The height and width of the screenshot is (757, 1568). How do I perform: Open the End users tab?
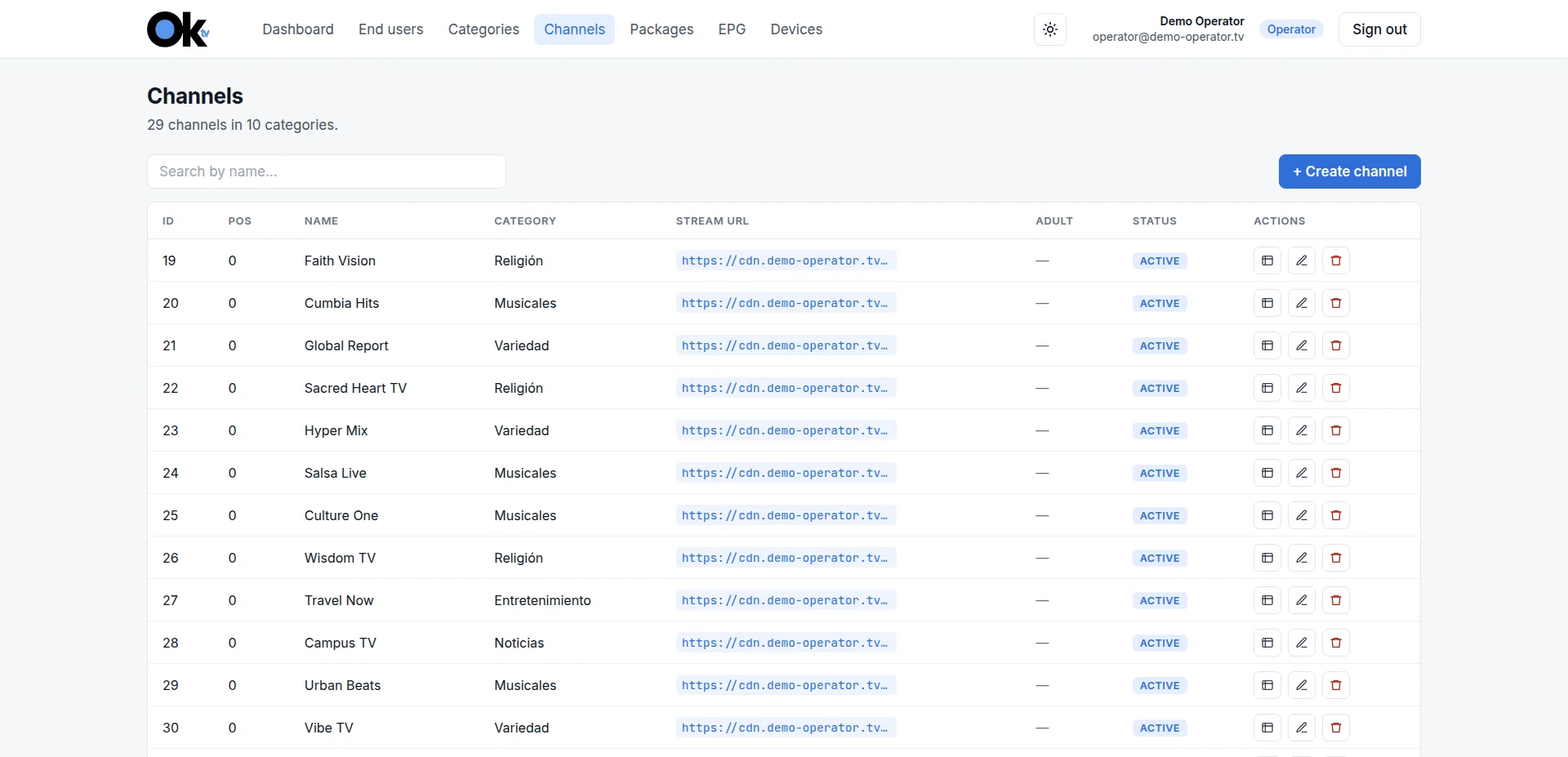pos(391,29)
